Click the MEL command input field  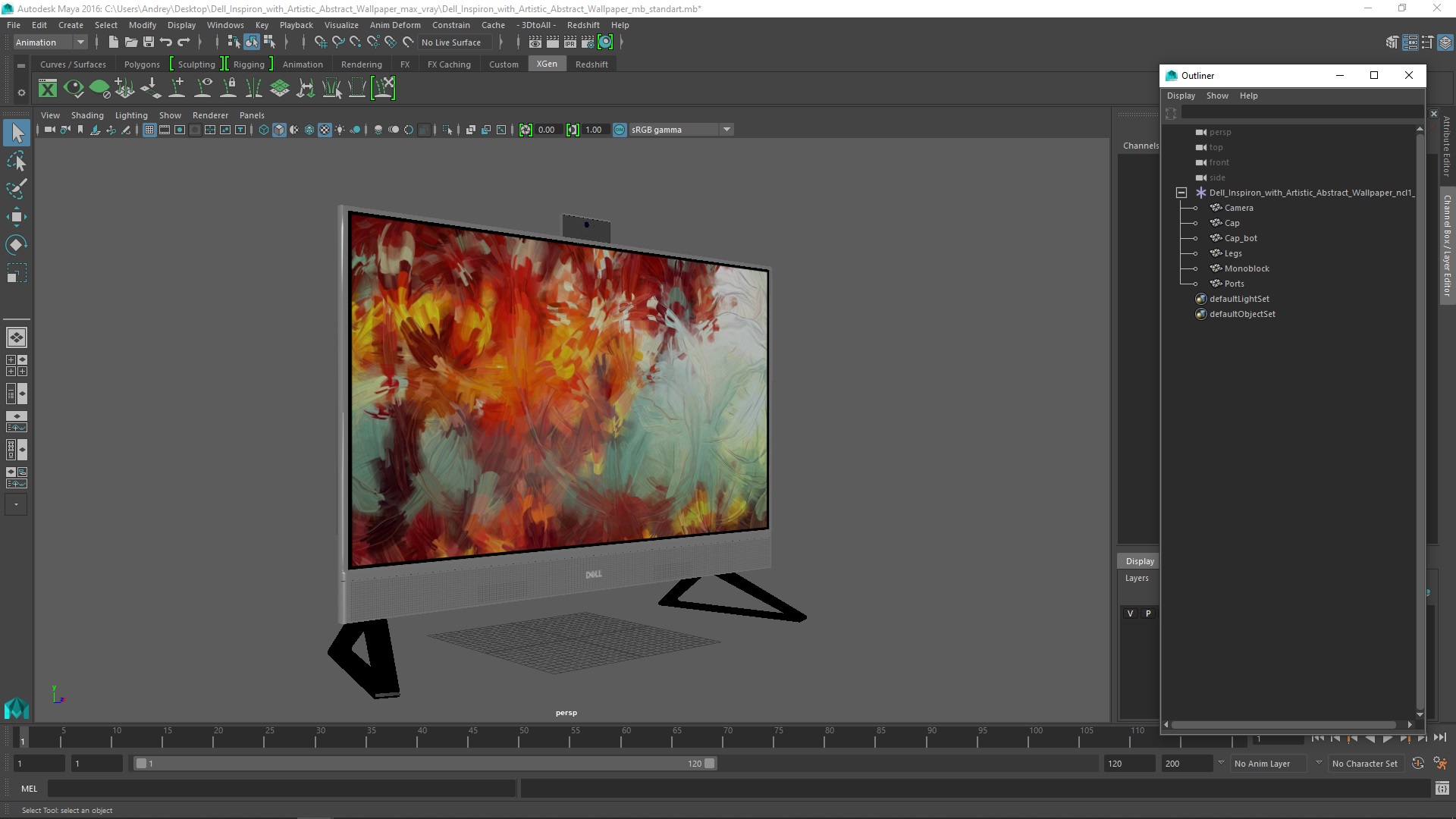[x=281, y=789]
